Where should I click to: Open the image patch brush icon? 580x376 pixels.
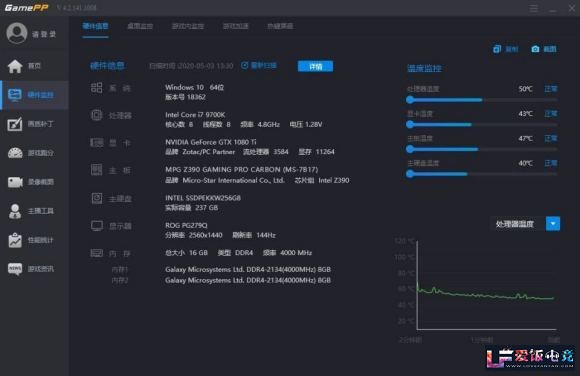point(15,124)
